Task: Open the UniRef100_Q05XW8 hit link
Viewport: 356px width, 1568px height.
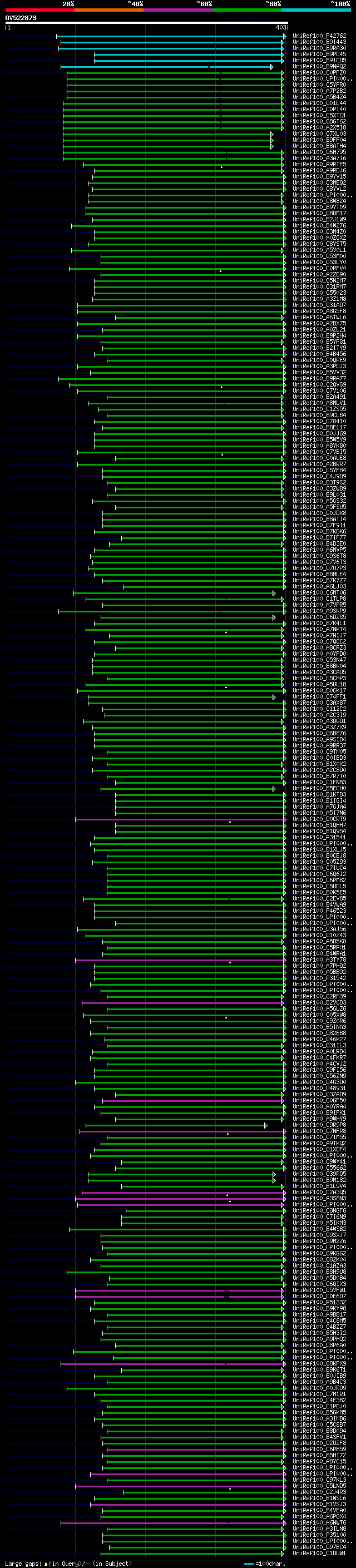Action: (319, 1015)
